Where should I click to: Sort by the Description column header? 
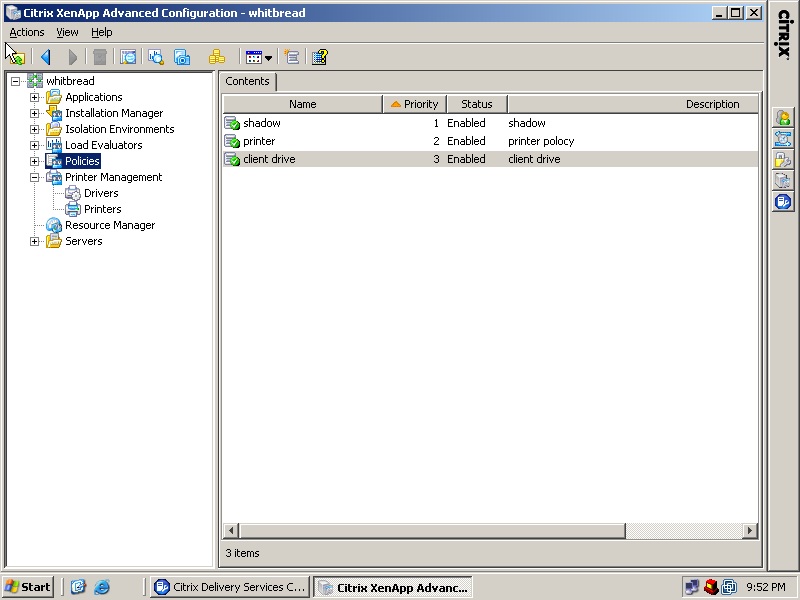[x=633, y=104]
